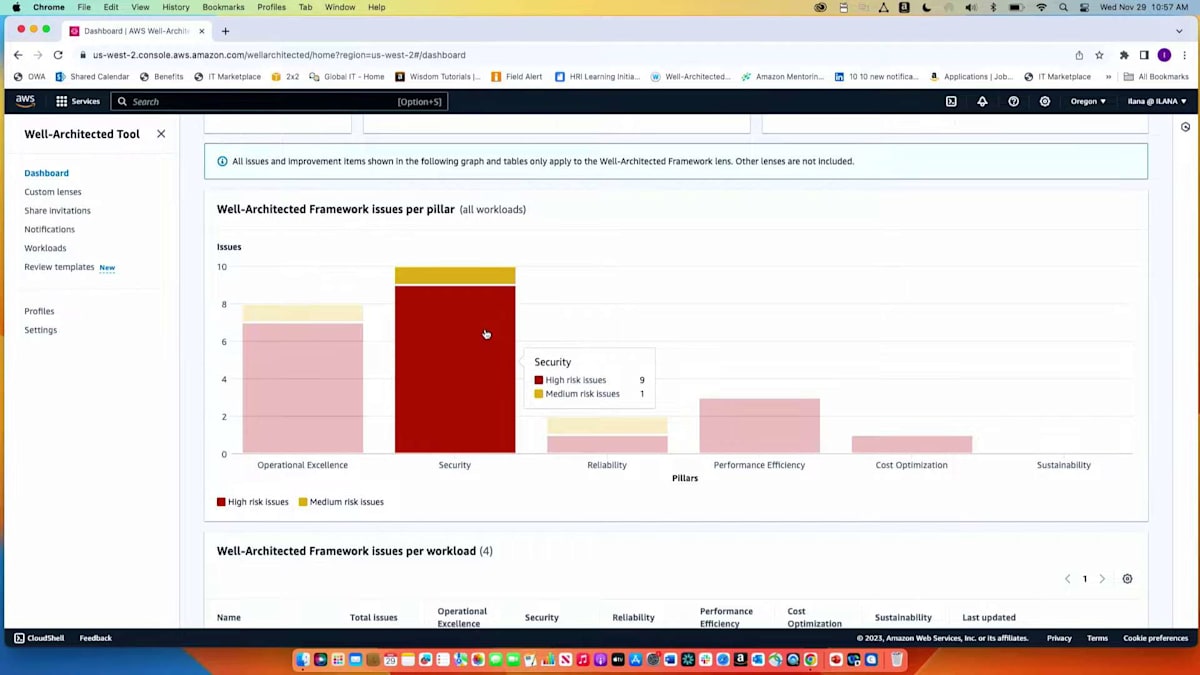Launch CloudShell from the top navigation bar
The height and width of the screenshot is (675, 1200).
click(951, 101)
